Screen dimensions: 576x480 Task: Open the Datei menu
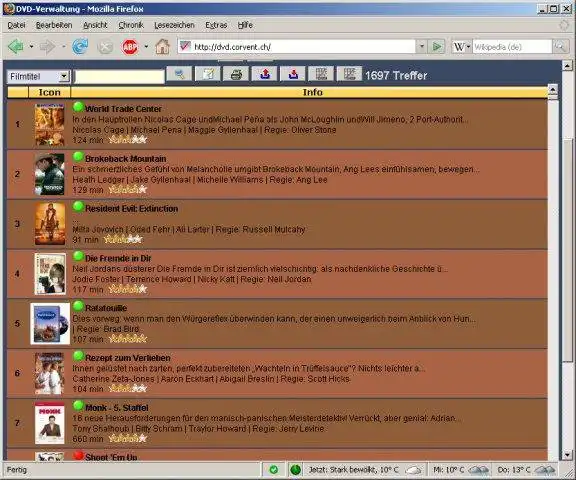17,25
